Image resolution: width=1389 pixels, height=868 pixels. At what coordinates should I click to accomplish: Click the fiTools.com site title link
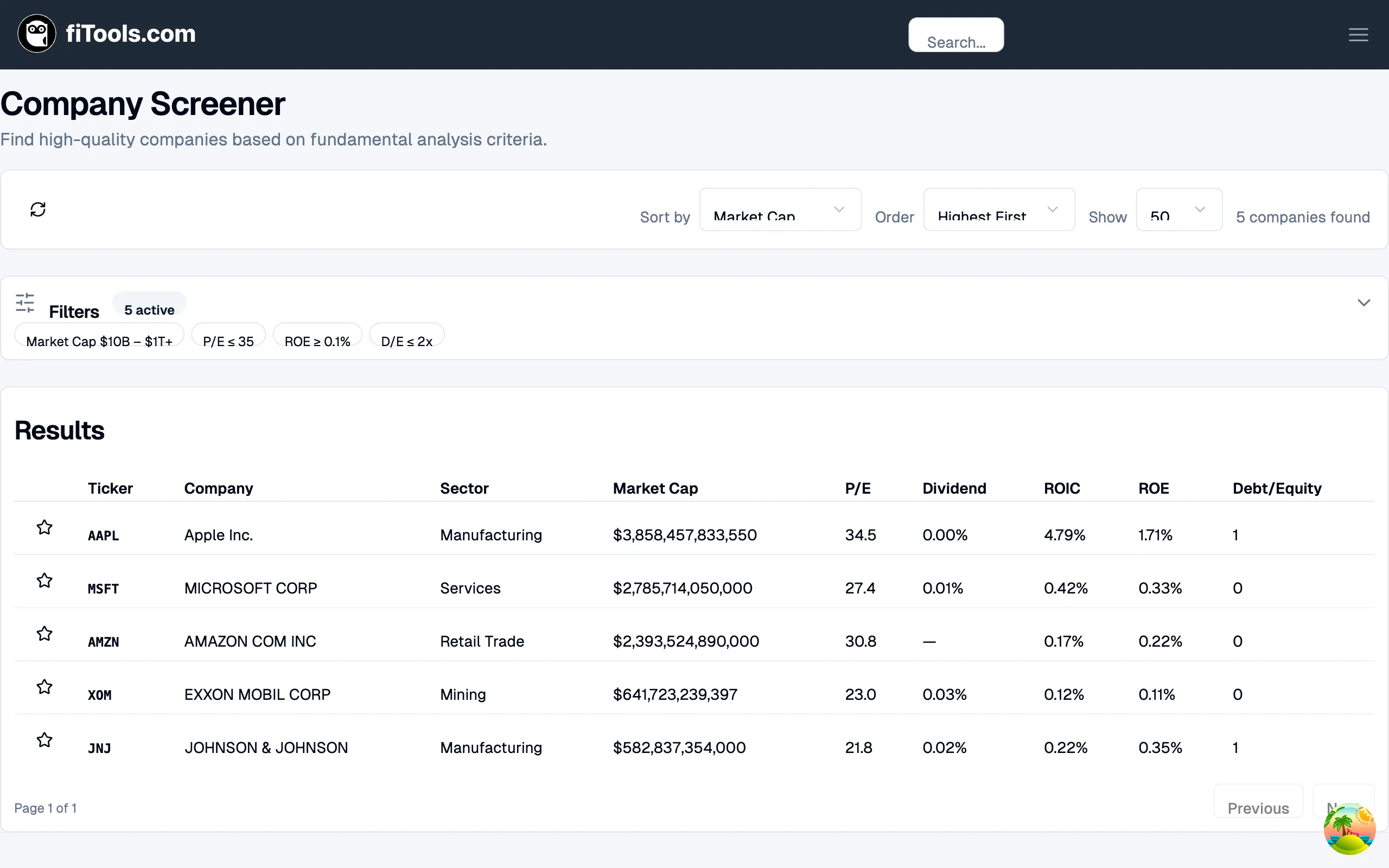coord(131,34)
